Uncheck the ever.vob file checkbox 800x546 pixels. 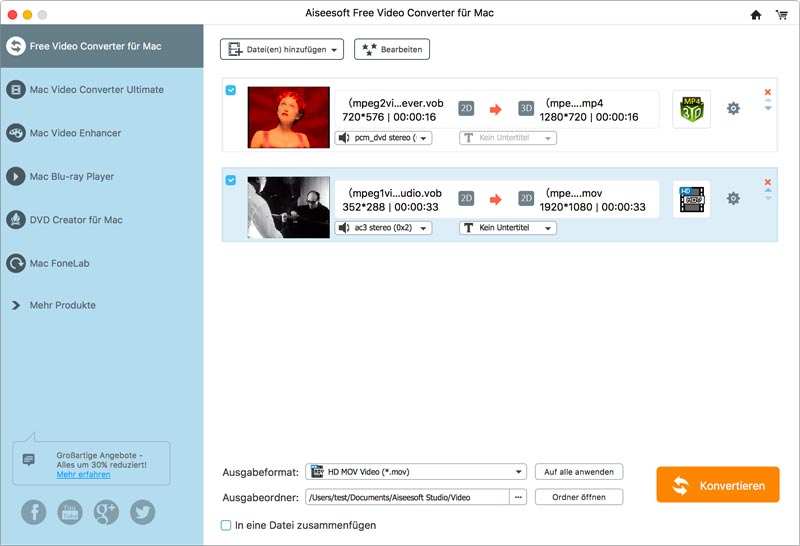point(231,90)
